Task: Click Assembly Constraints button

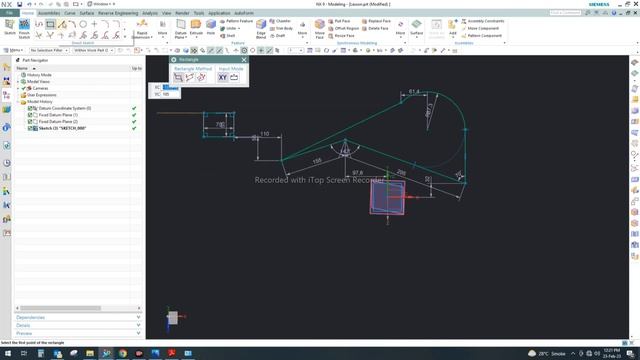Action: (x=482, y=21)
